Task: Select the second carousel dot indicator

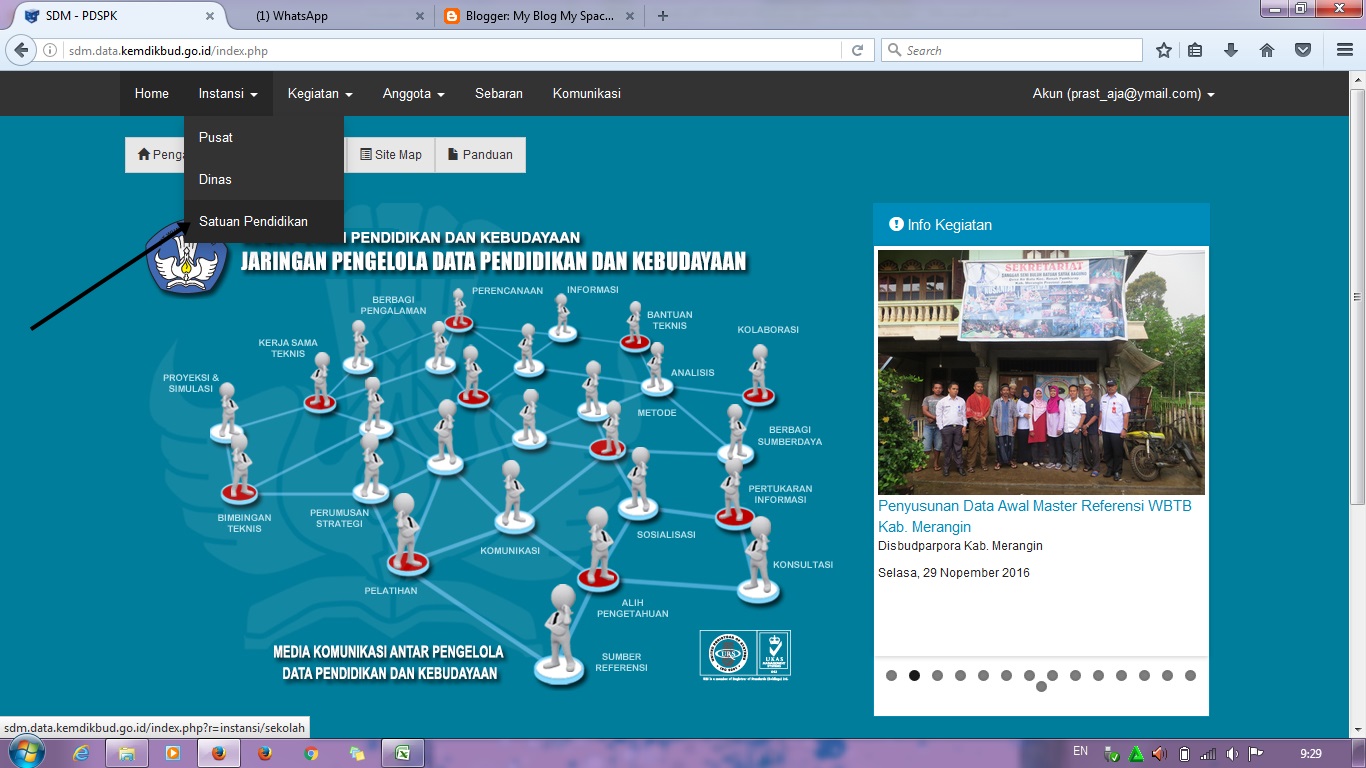Action: [913, 675]
